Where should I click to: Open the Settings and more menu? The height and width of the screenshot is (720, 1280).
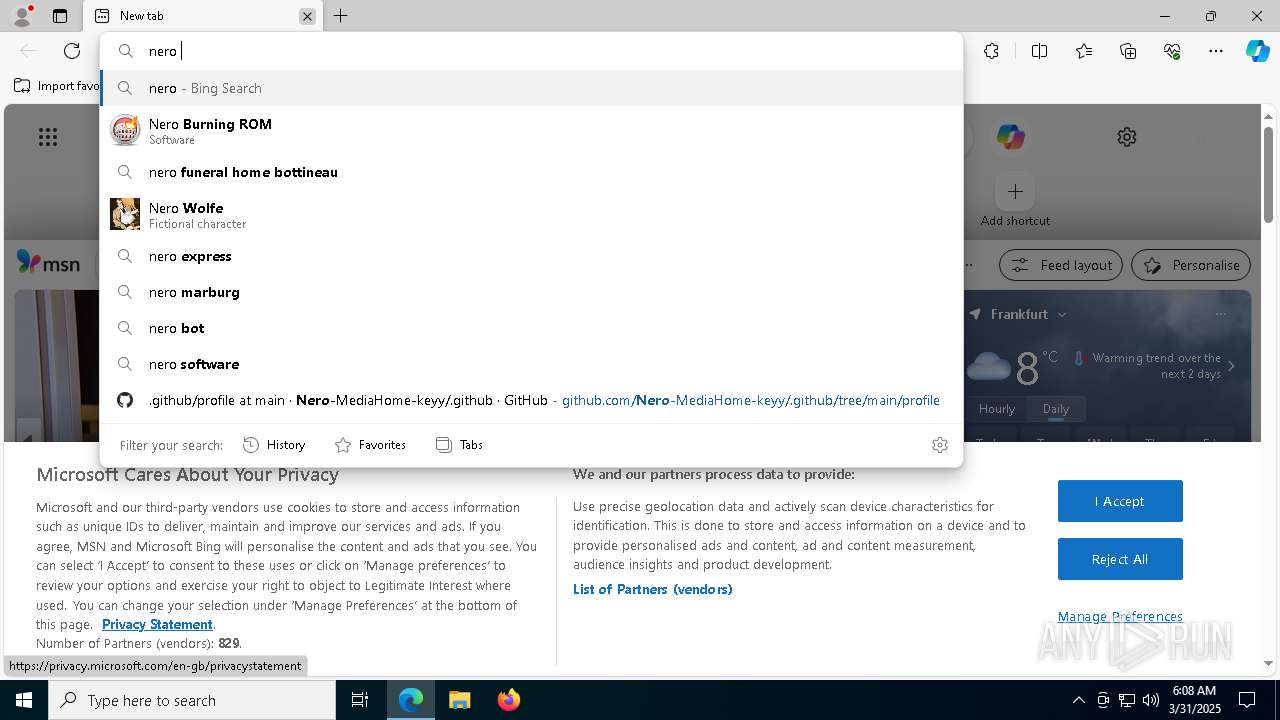pos(1216,51)
